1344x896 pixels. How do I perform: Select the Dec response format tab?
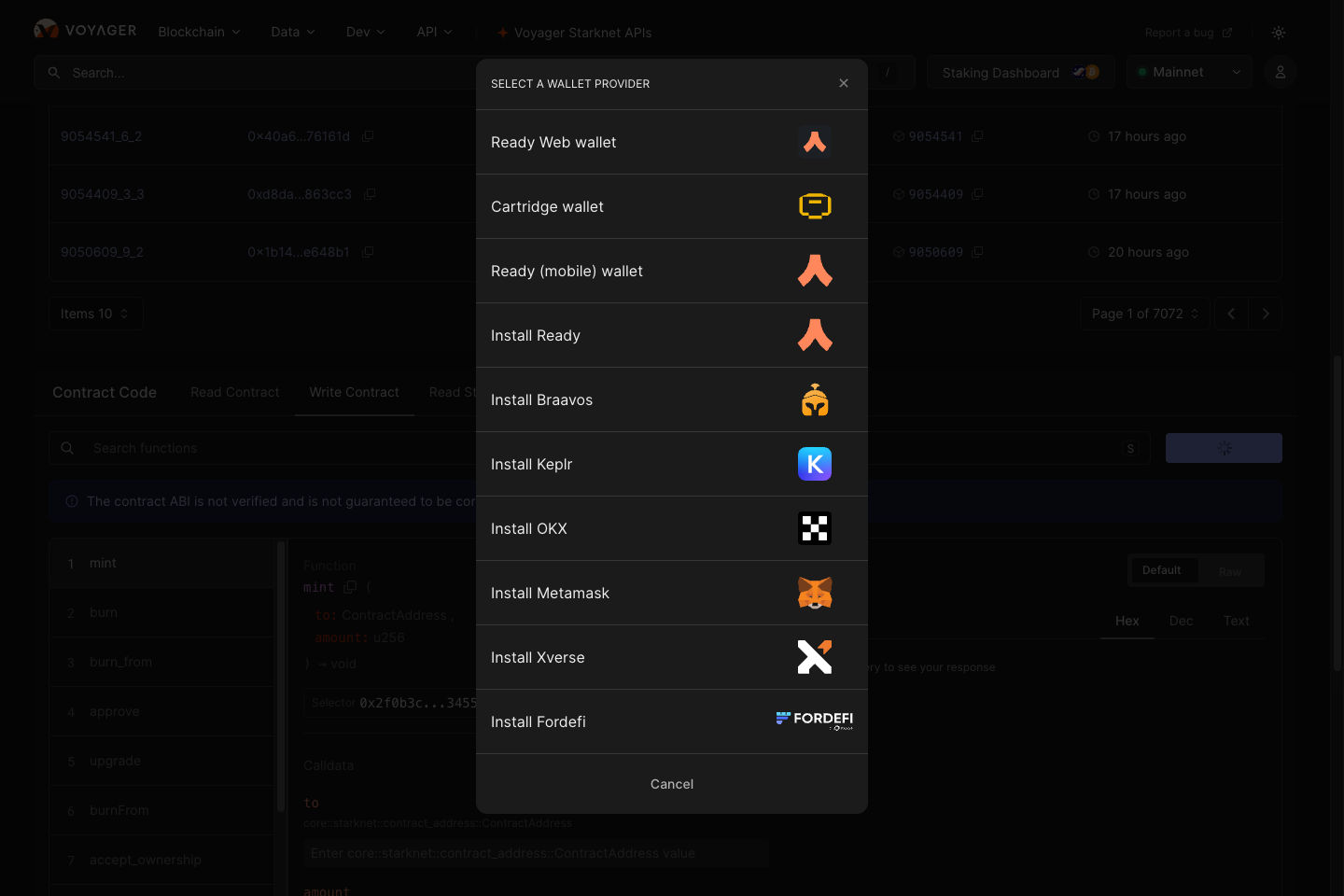1182,621
